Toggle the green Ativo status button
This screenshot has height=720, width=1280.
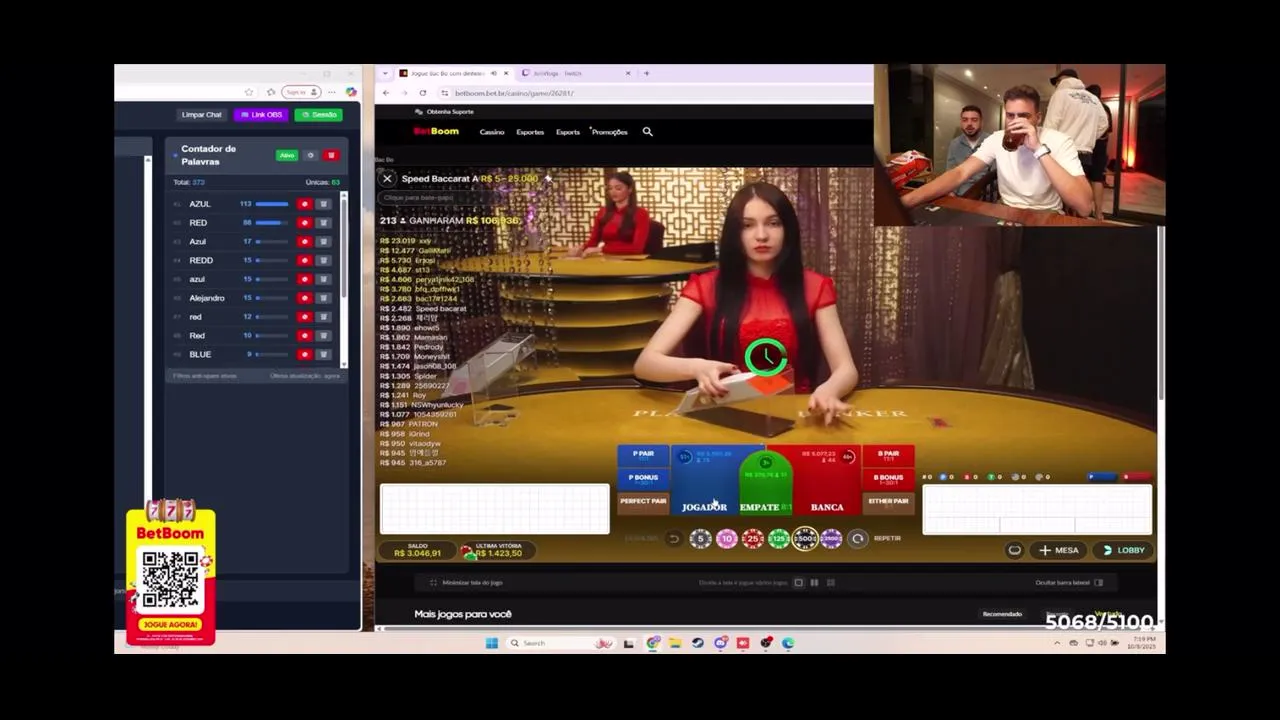pyautogui.click(x=287, y=155)
